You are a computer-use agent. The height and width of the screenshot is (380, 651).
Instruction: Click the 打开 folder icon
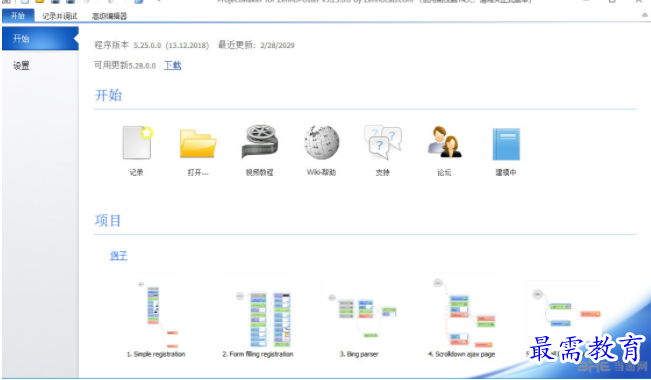[x=198, y=144]
